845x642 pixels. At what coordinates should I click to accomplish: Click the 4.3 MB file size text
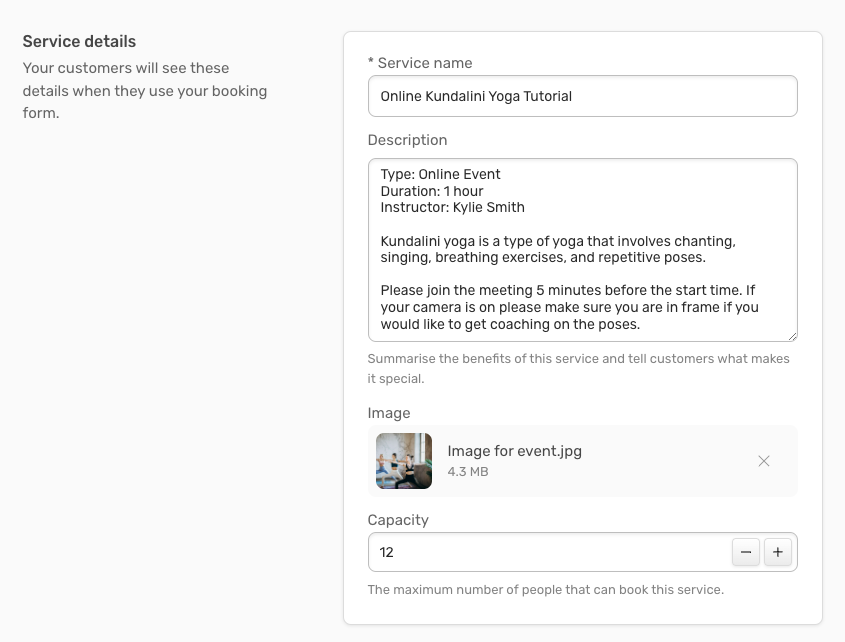coord(468,472)
